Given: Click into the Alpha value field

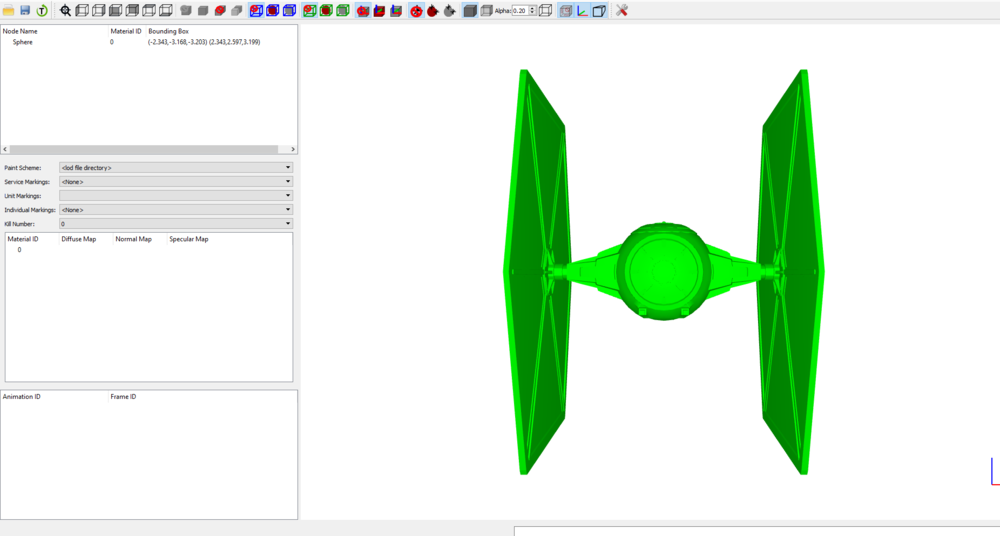Looking at the screenshot, I should pos(520,11).
